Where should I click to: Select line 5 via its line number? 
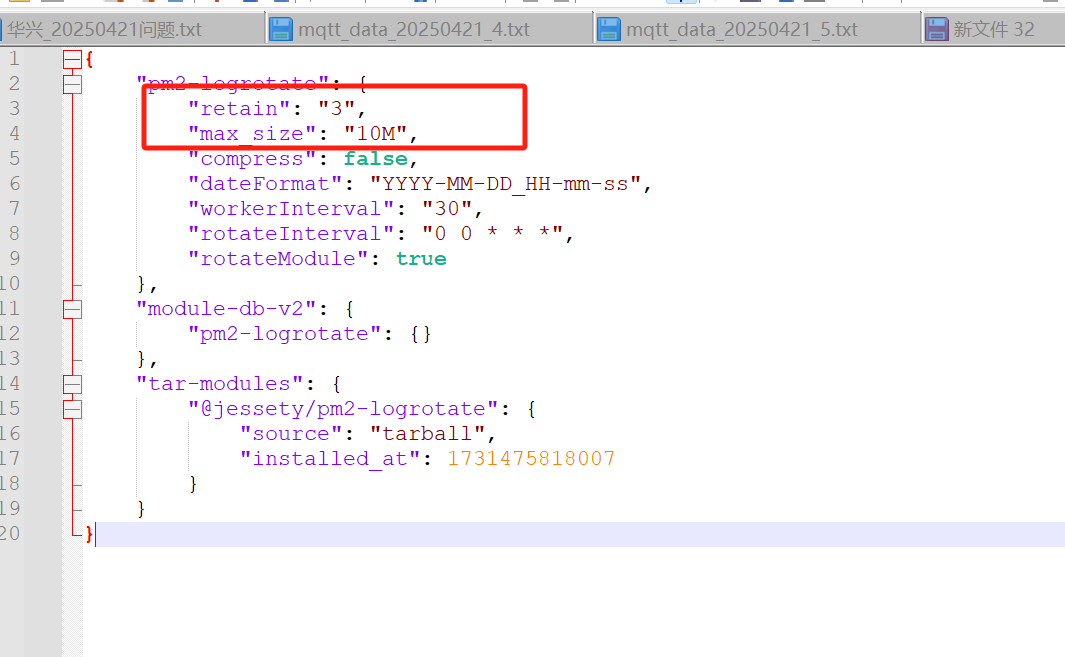[13, 159]
